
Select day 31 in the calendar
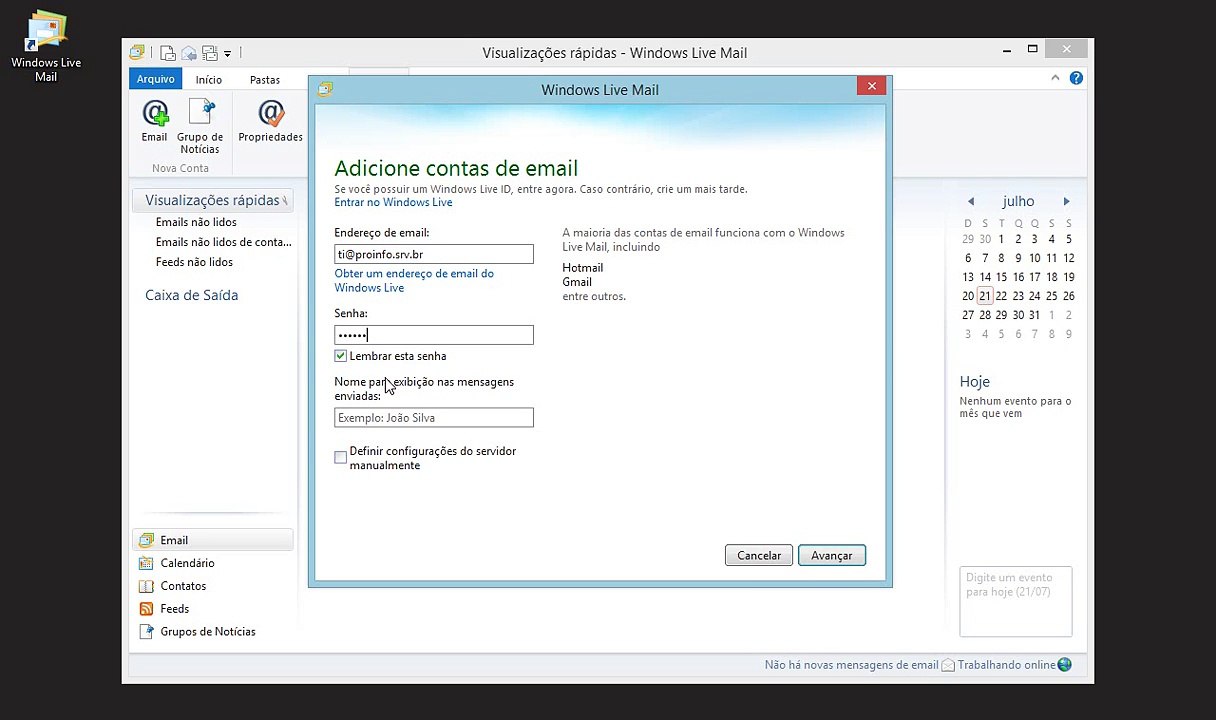(x=1035, y=315)
